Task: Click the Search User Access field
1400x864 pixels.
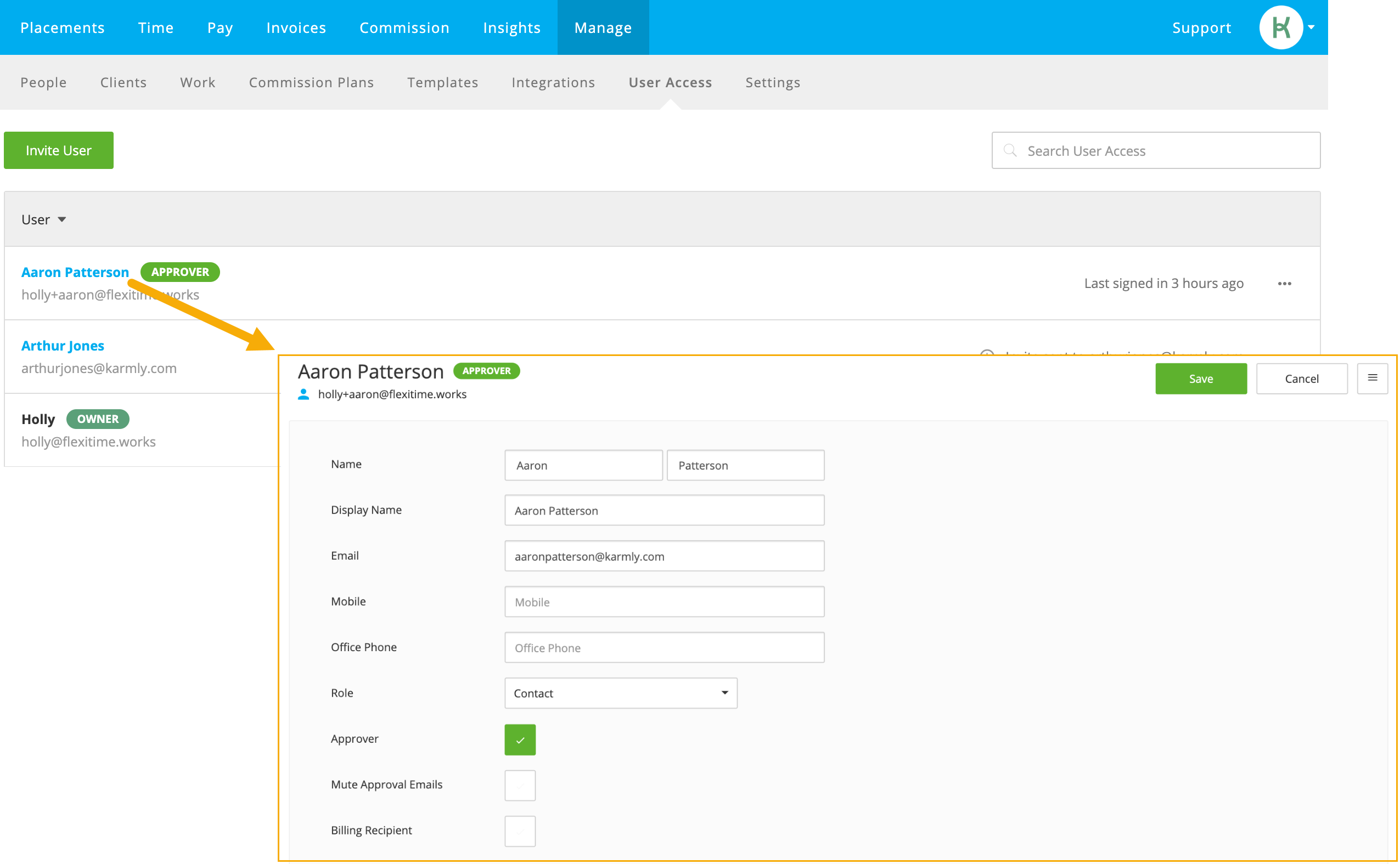Action: (1156, 150)
